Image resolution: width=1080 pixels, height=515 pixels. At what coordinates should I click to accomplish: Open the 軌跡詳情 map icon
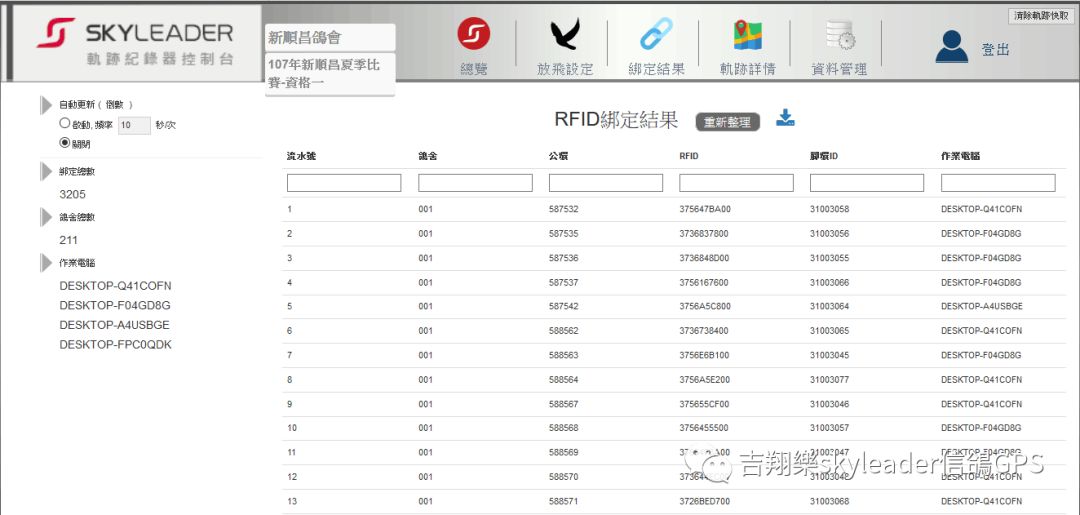(747, 35)
